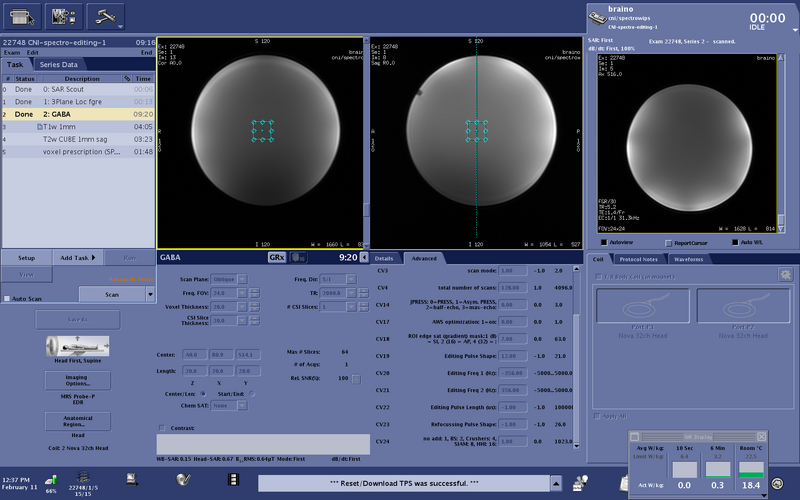
Task: Switch to the Series Data tab
Action: 59,65
